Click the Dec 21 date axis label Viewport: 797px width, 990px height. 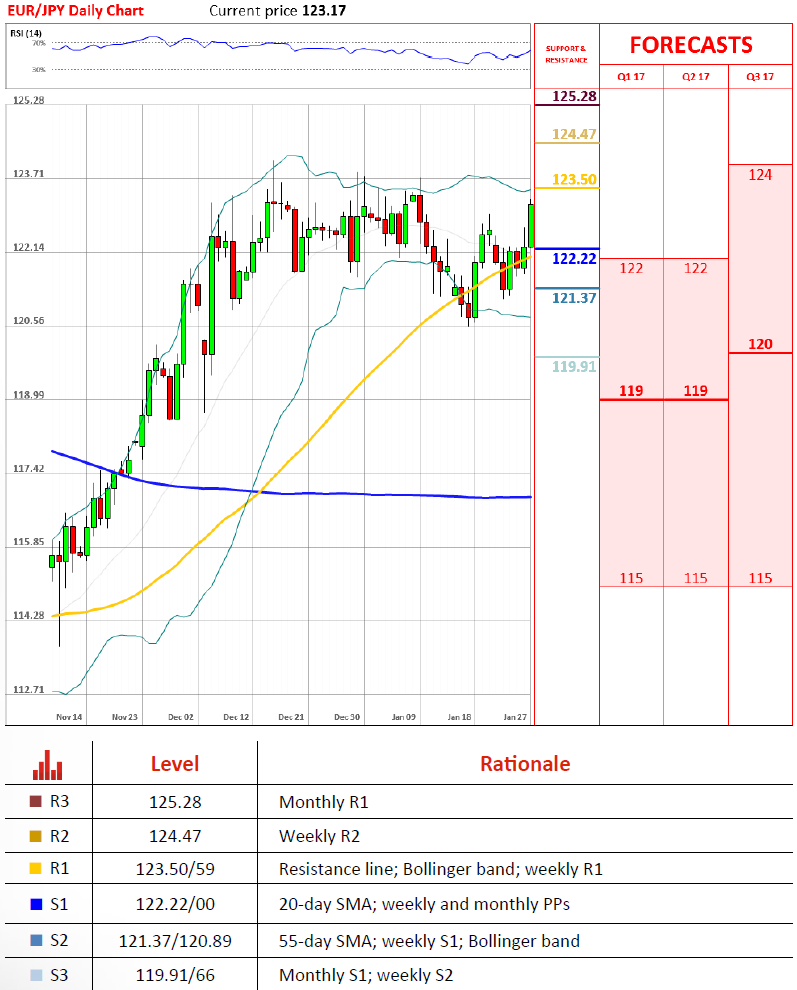[291, 717]
